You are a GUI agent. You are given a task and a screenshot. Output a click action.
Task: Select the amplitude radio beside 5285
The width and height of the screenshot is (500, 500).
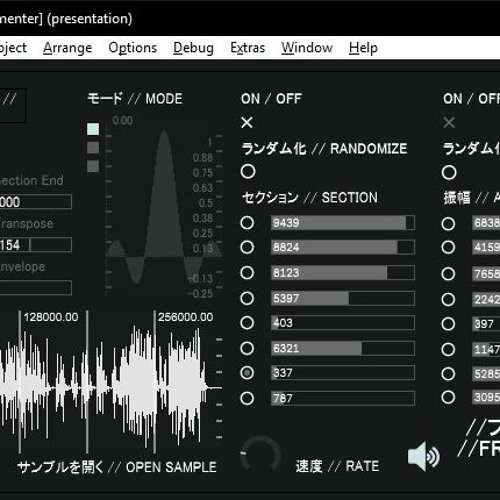click(x=448, y=374)
